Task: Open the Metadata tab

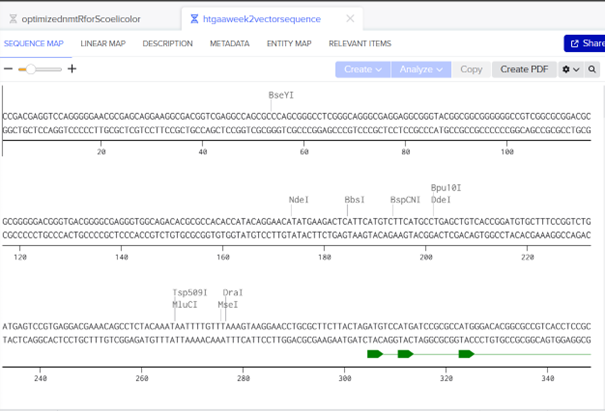Action: click(229, 44)
